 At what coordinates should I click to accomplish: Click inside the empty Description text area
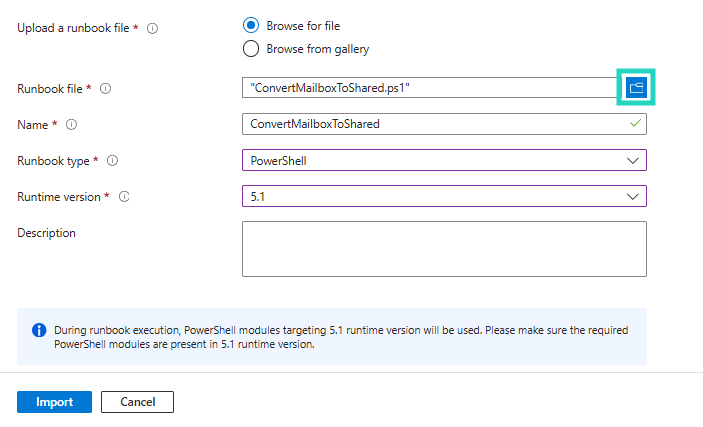[444, 248]
